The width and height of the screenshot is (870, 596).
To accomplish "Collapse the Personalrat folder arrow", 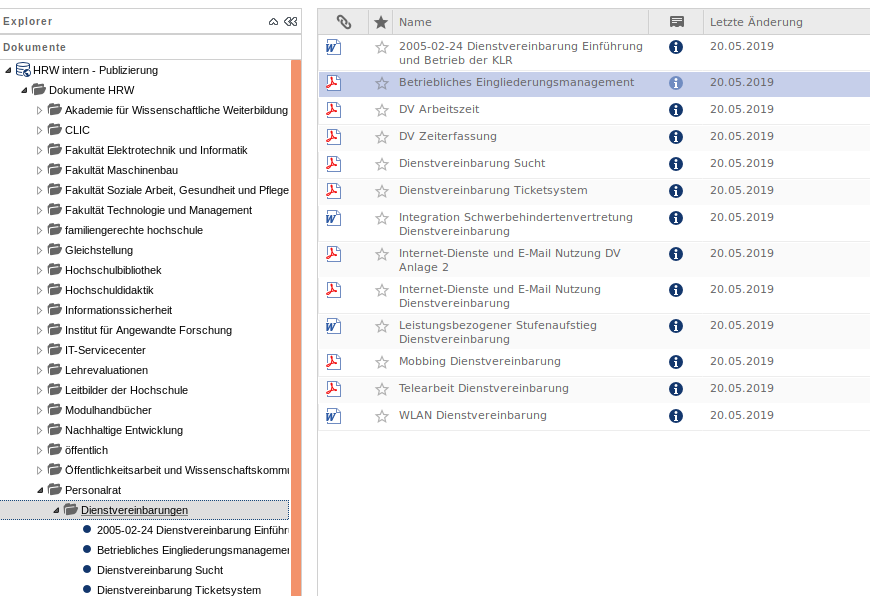I will [40, 491].
